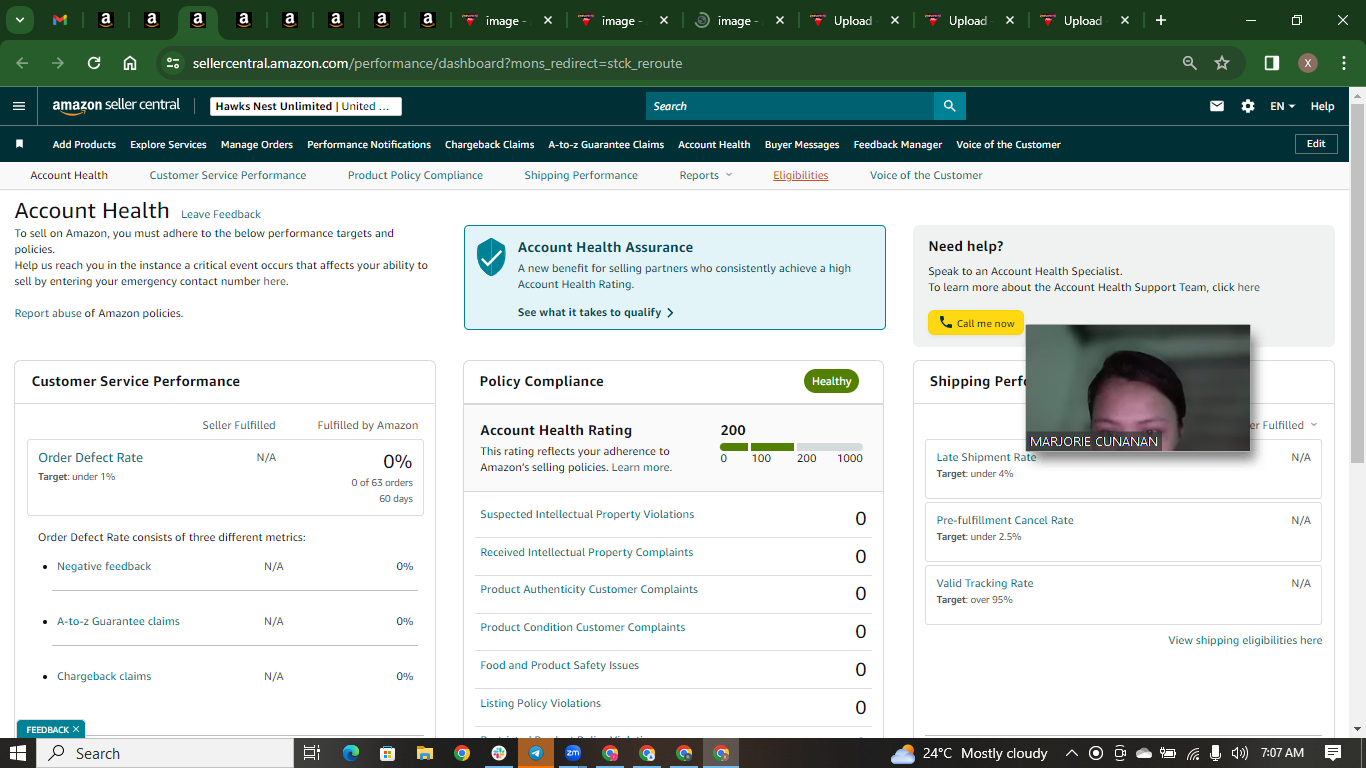Open the Seller Central hamburger menu
Image resolution: width=1366 pixels, height=768 pixels.
(19, 106)
